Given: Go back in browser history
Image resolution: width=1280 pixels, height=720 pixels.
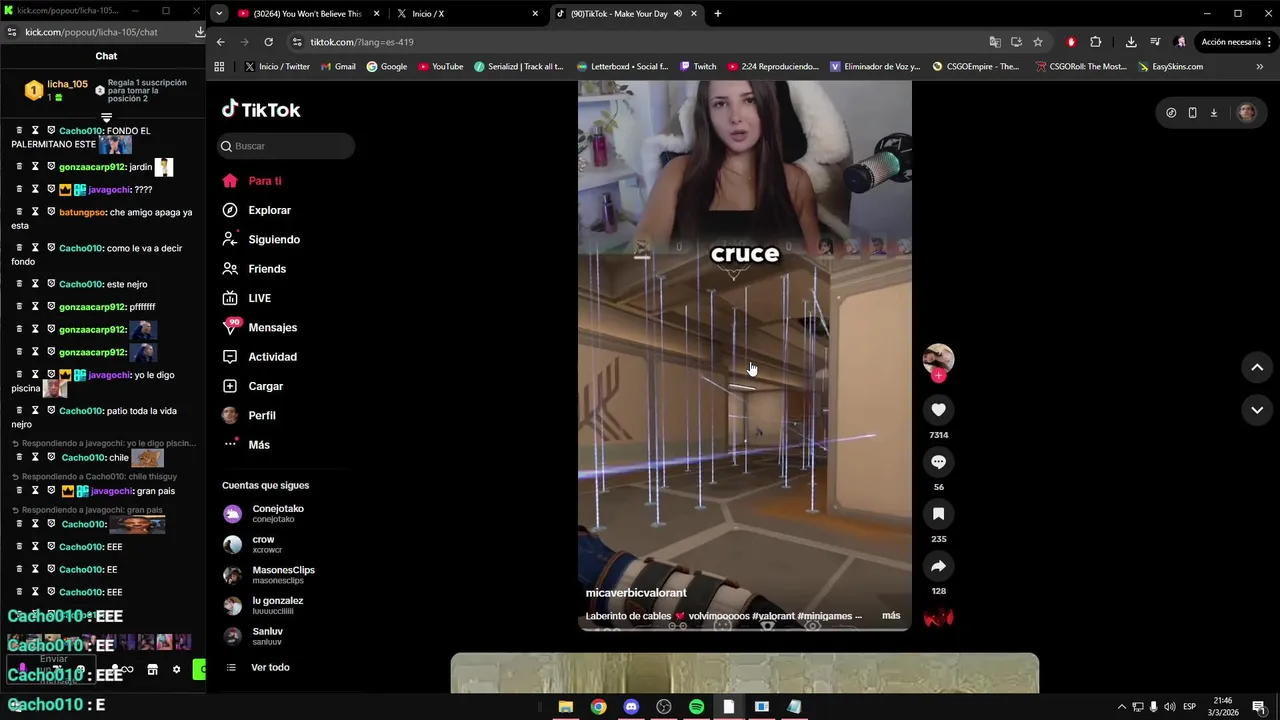Looking at the screenshot, I should coord(221,42).
